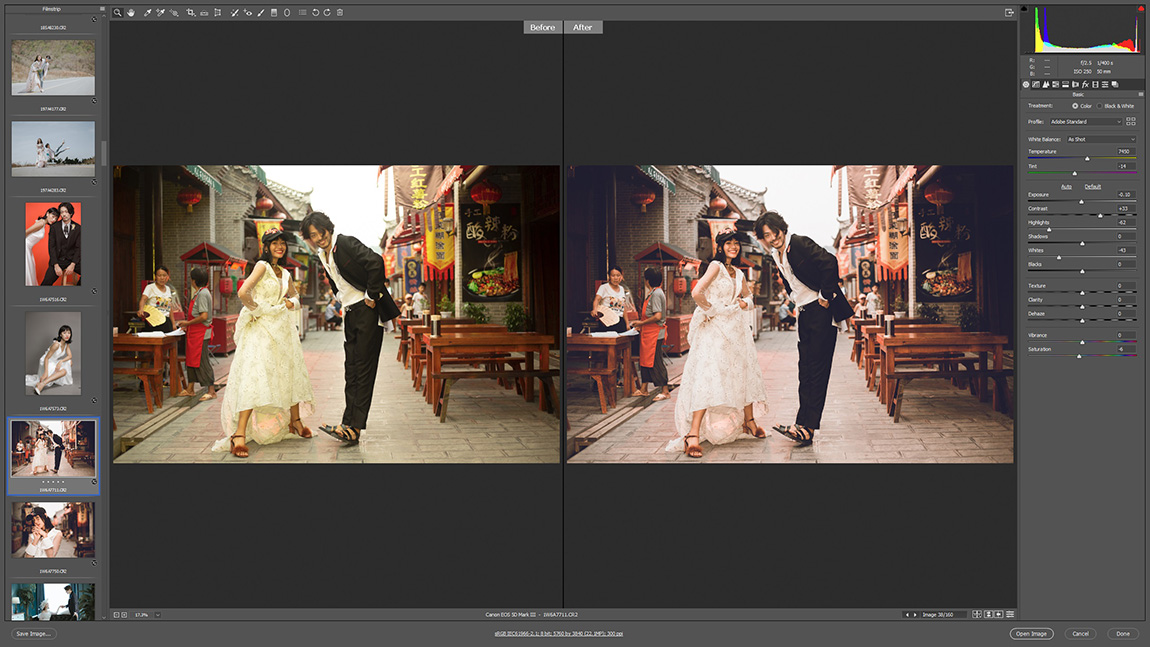Image resolution: width=1150 pixels, height=647 pixels.
Task: Open the Lens Corrections panel tab
Action: [1075, 84]
